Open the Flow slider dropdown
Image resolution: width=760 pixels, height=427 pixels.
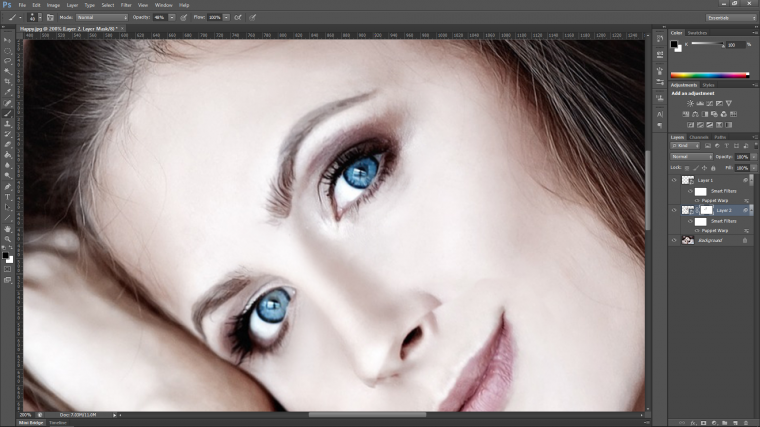coord(226,17)
